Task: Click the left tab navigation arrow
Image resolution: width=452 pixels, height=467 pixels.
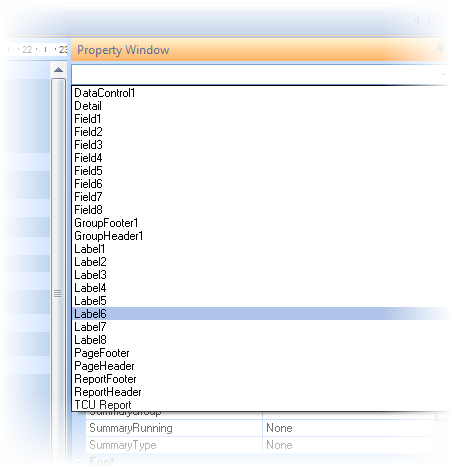Action: coord(417,21)
